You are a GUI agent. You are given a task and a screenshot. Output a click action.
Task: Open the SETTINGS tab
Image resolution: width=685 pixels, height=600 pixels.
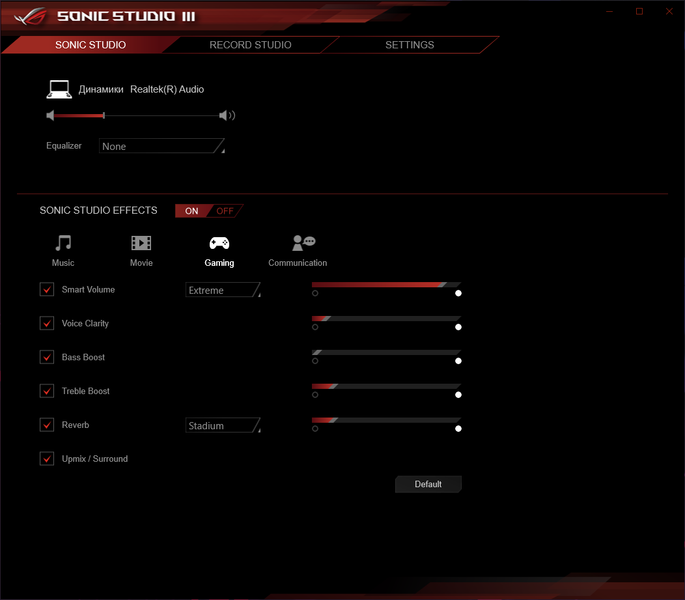[x=410, y=45]
